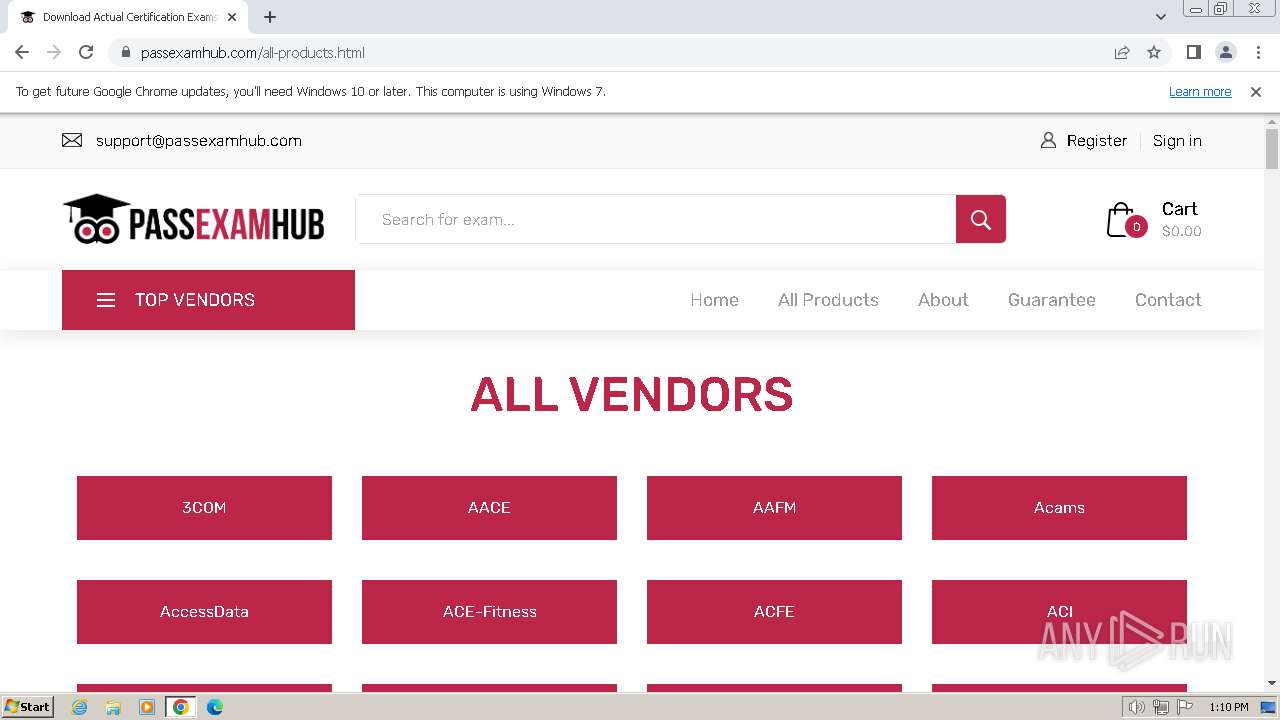Open the All Products menu item

[828, 300]
